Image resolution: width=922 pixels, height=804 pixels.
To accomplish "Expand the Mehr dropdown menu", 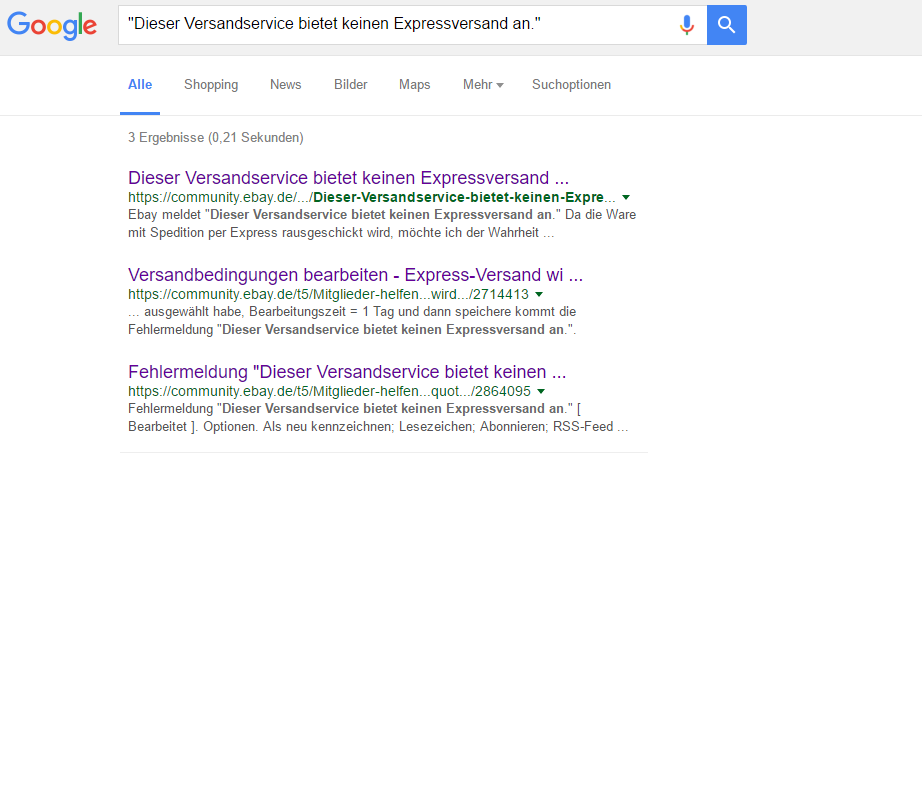I will [x=483, y=85].
